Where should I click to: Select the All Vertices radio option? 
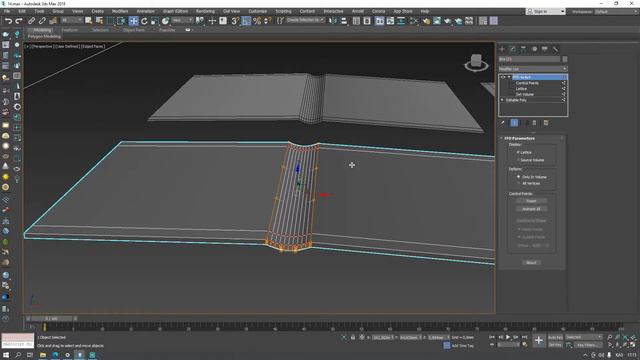[x=518, y=183]
